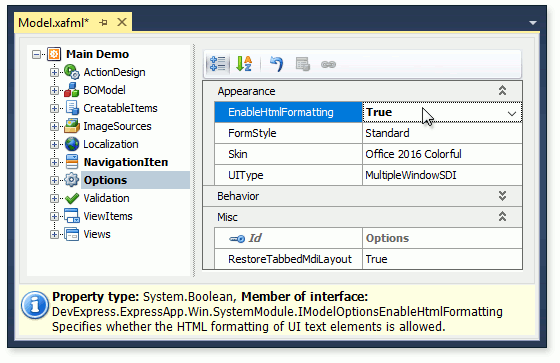Click the ViewItems node icon
The image size is (560, 363).
[x=72, y=216]
